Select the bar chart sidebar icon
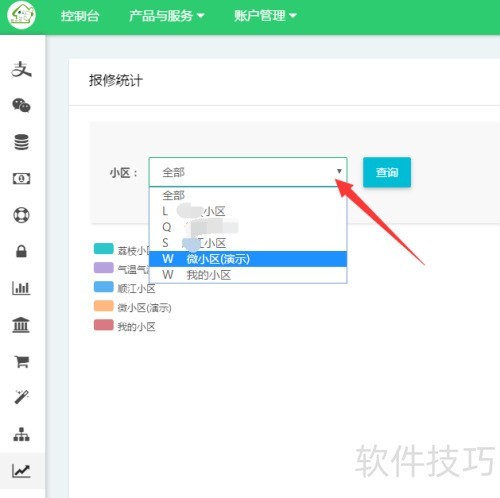The image size is (500, 498). tap(21, 288)
